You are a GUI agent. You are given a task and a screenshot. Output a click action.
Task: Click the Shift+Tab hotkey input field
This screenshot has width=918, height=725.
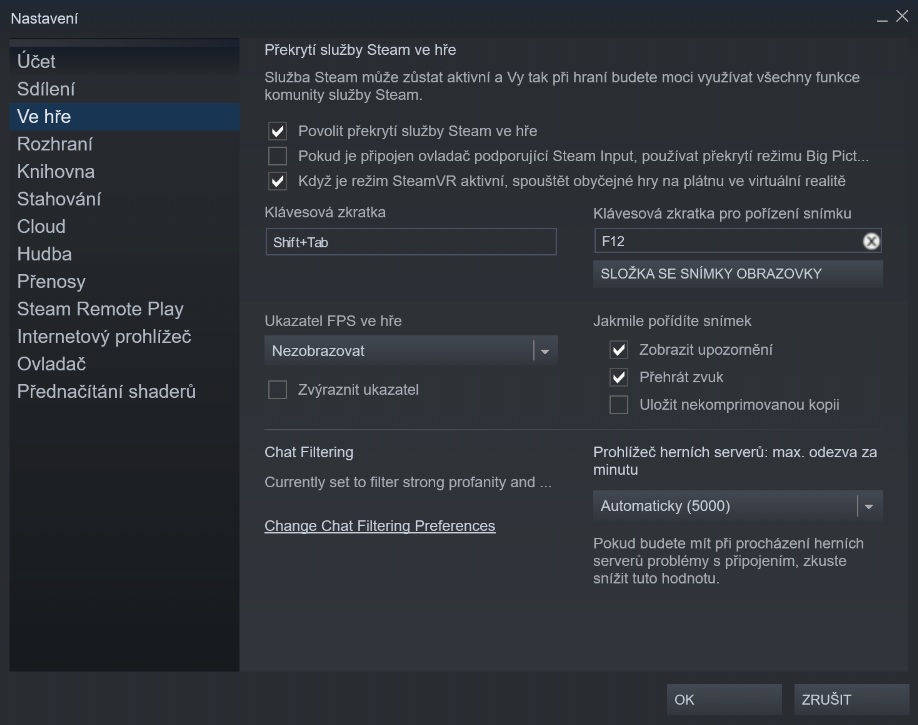click(x=410, y=240)
